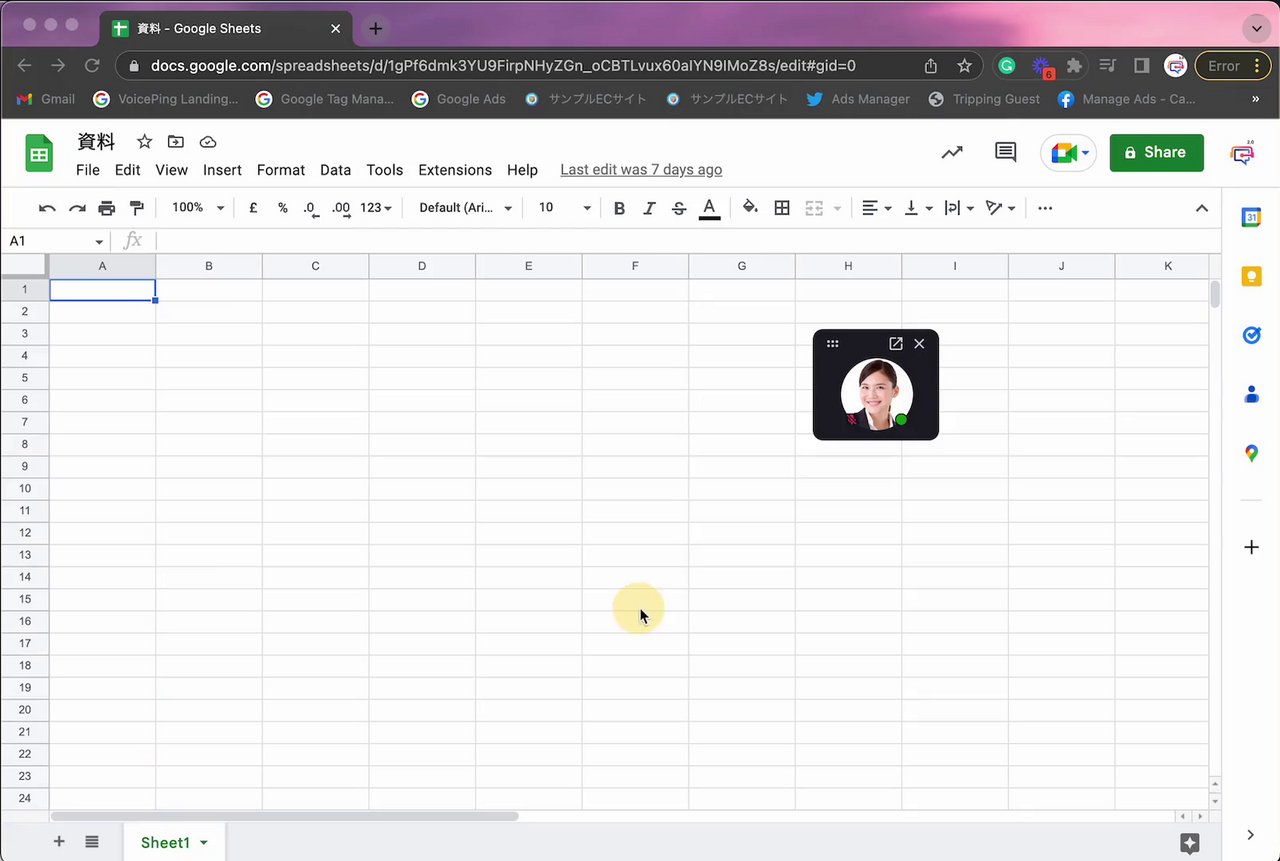
Task: Pop out the floating video window
Action: [x=896, y=343]
